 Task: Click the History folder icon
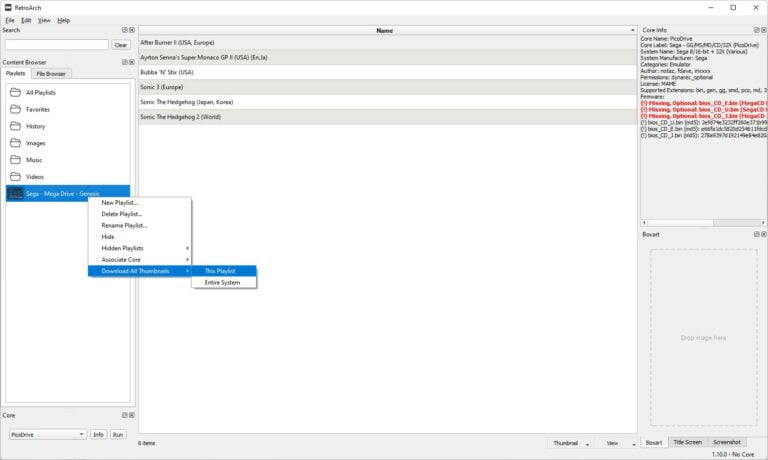coord(15,126)
